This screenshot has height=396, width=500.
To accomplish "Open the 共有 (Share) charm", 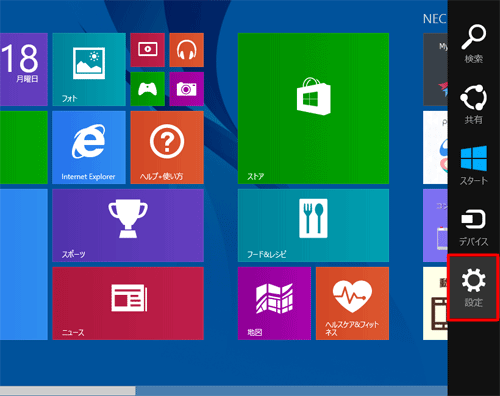I will 474,104.
